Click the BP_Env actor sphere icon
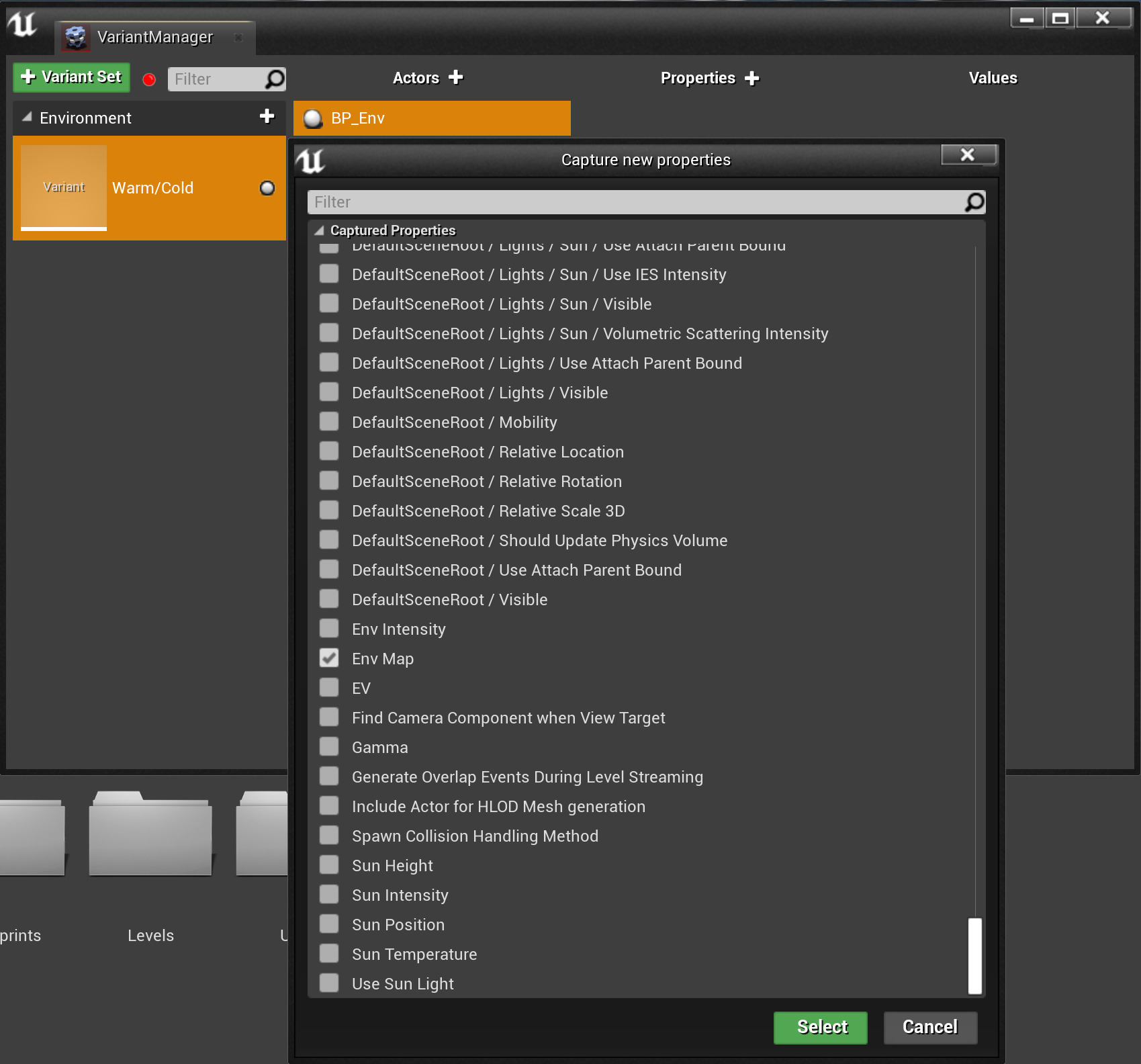 (x=313, y=119)
